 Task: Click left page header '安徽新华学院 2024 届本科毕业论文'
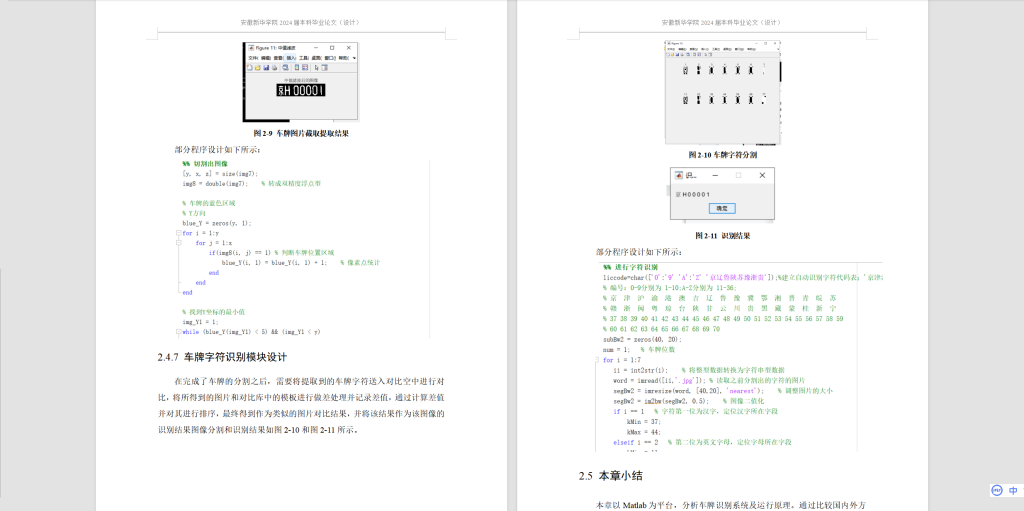point(300,22)
